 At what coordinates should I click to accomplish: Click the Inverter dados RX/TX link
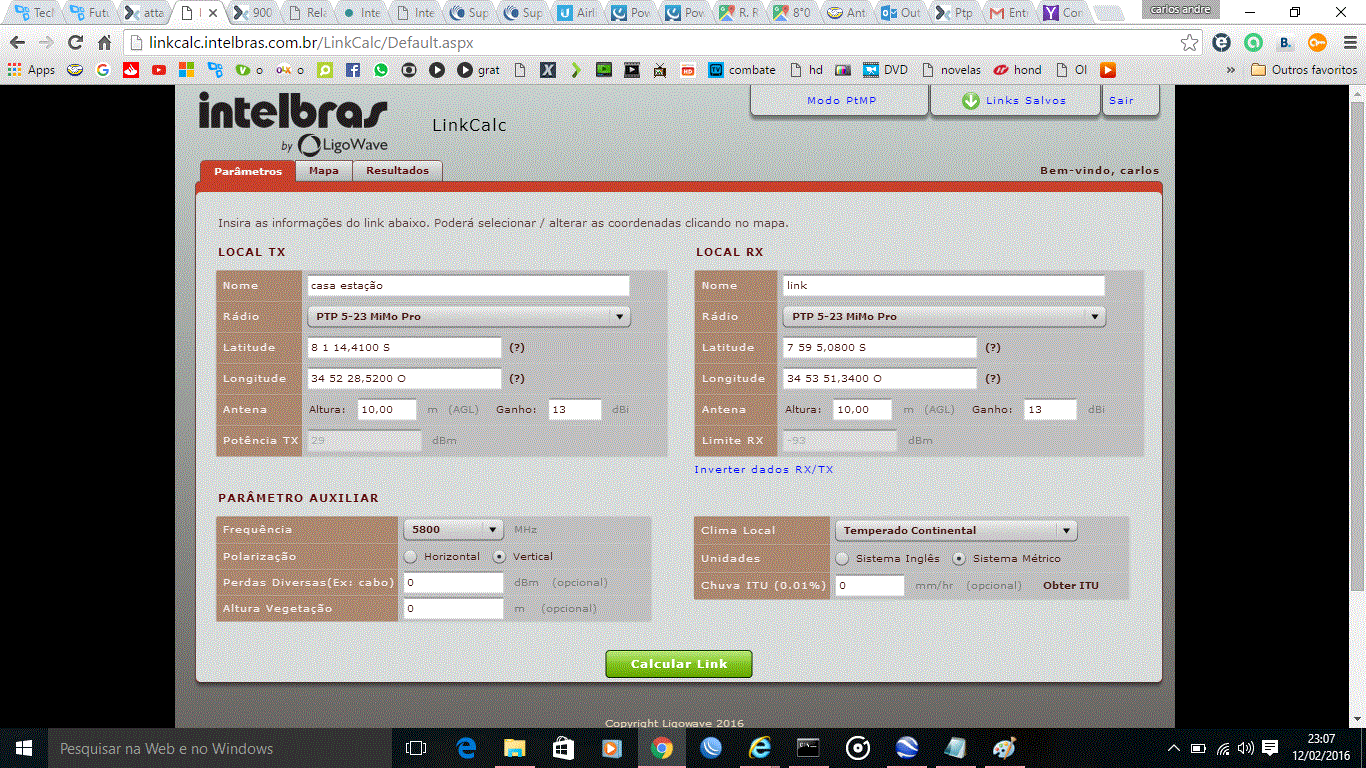pos(764,470)
